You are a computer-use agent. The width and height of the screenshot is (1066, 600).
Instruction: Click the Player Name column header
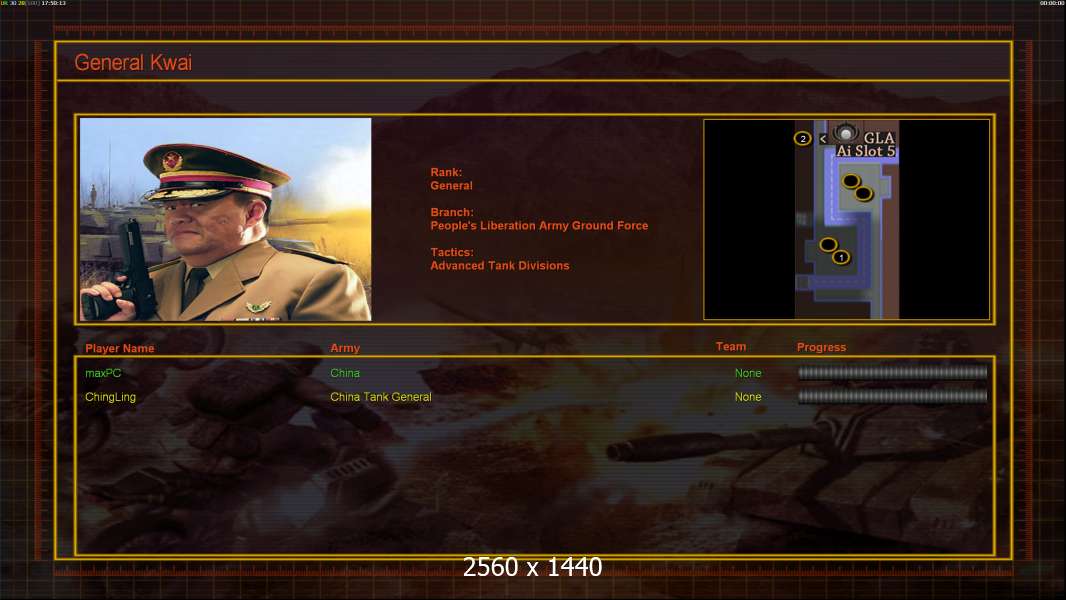pos(120,349)
